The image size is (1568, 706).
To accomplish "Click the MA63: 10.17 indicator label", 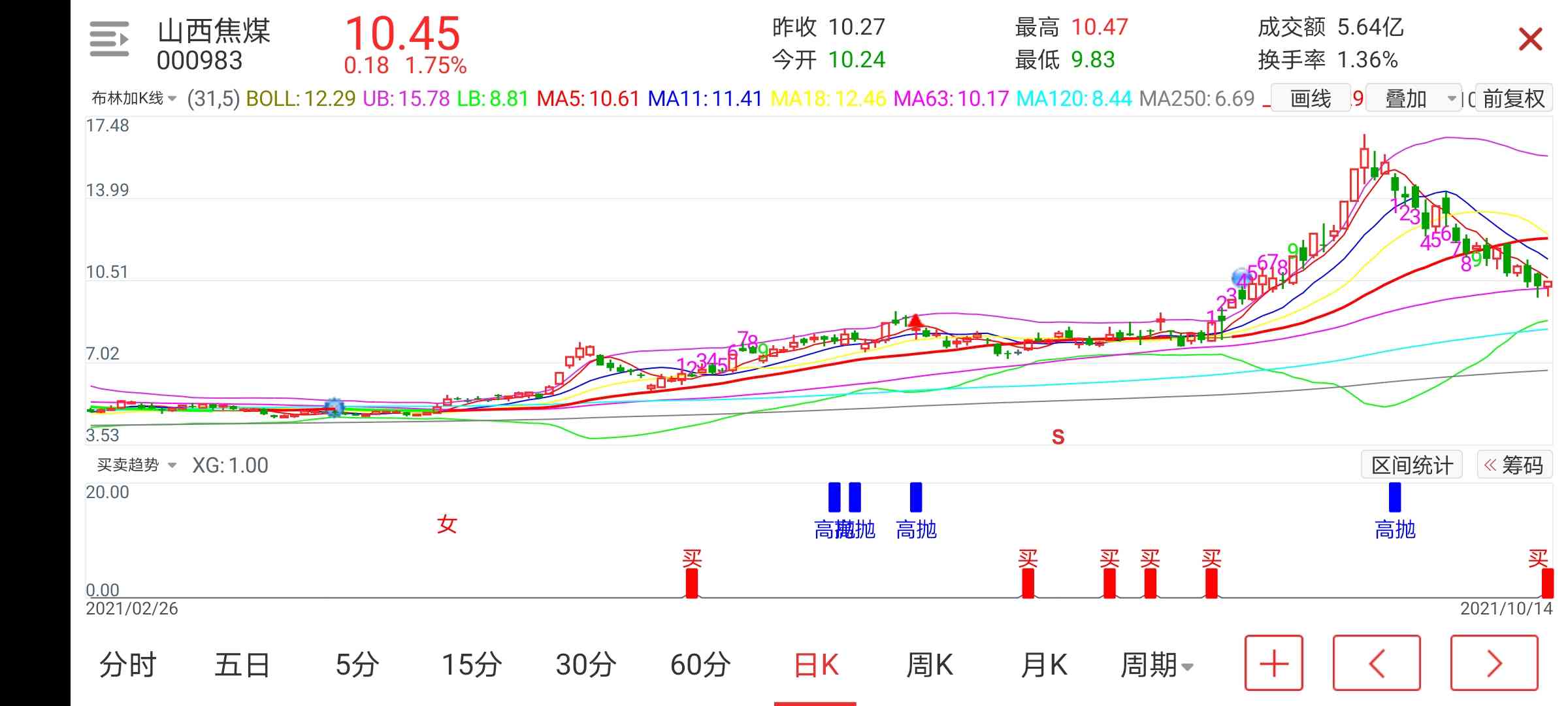I will [951, 99].
